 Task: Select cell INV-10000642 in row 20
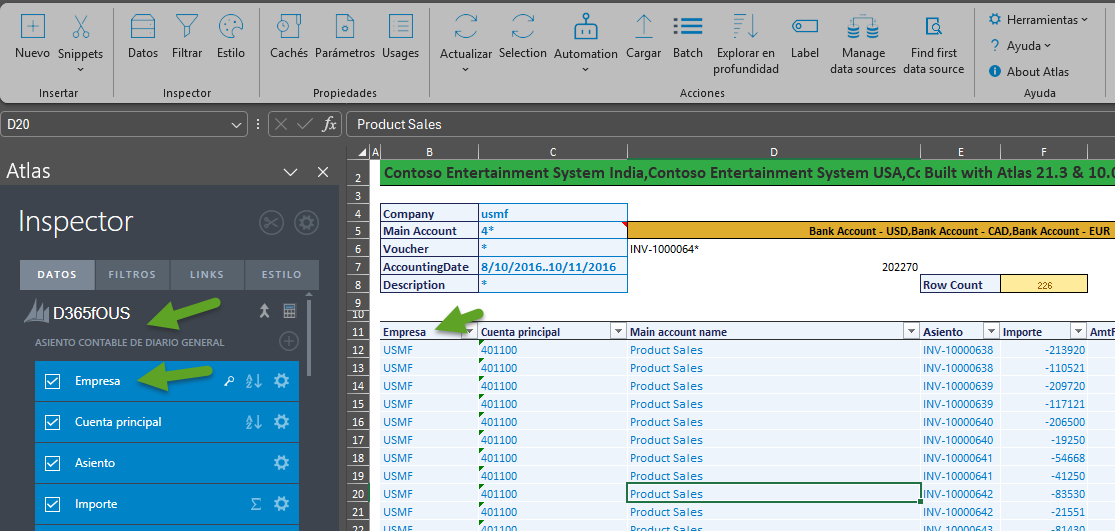coord(960,494)
